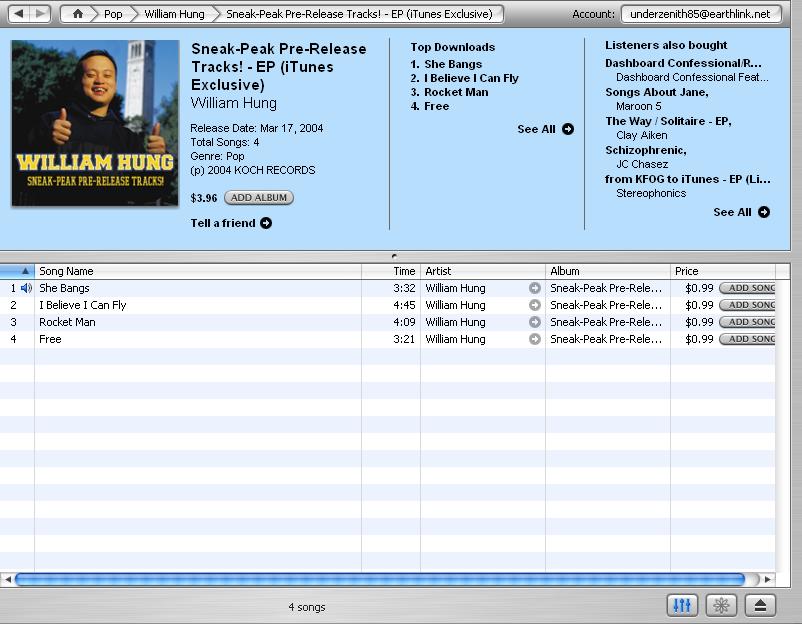Click the William Hung album cover art
Image resolution: width=802 pixels, height=624 pixels.
pyautogui.click(x=95, y=123)
